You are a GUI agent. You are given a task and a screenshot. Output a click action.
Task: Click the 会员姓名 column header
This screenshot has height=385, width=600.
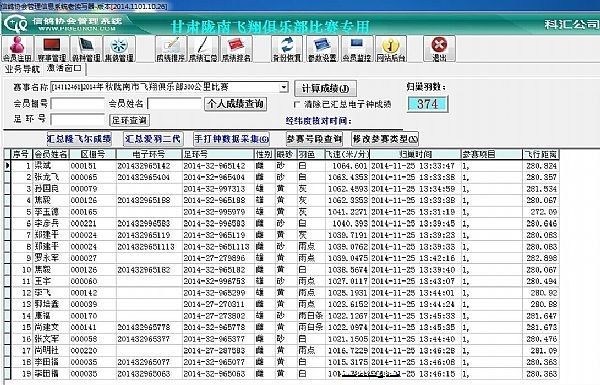[51, 154]
